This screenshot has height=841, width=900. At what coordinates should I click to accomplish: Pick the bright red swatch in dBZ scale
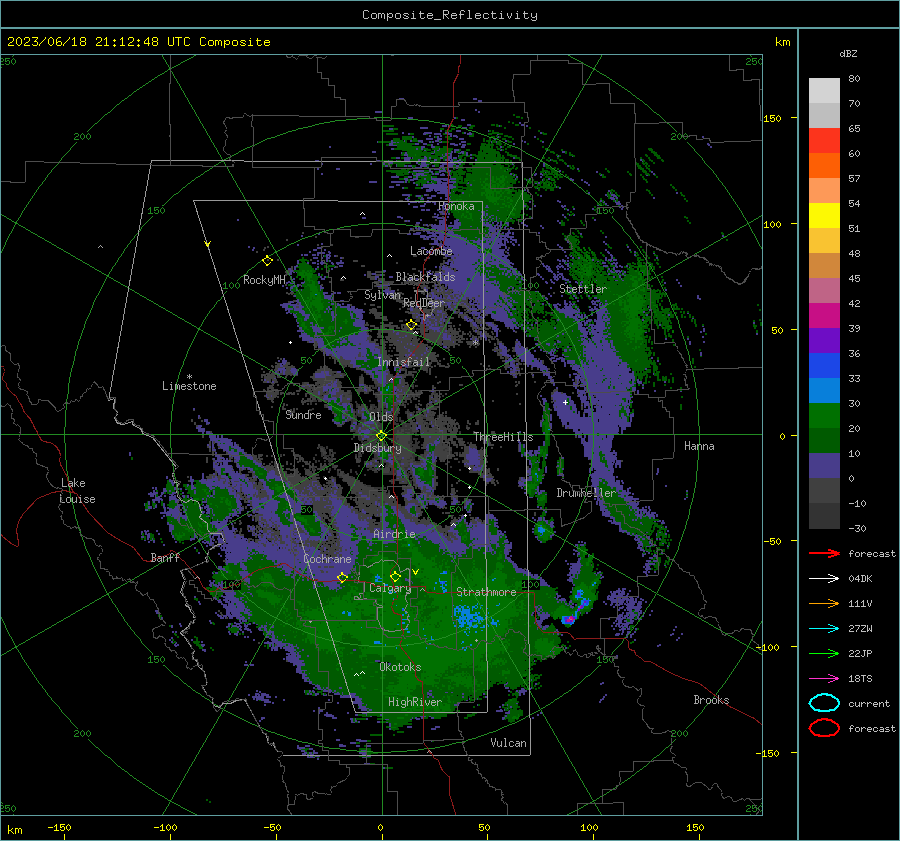(824, 141)
